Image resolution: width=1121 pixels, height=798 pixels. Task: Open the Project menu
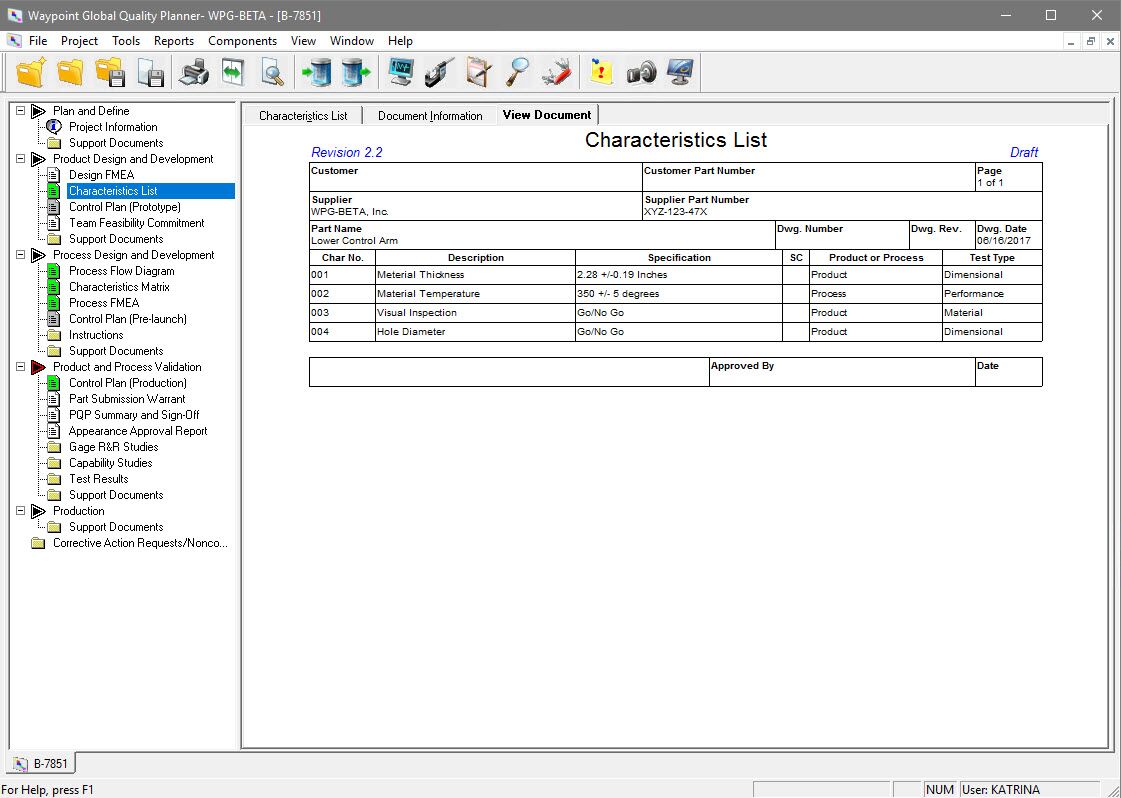point(79,41)
